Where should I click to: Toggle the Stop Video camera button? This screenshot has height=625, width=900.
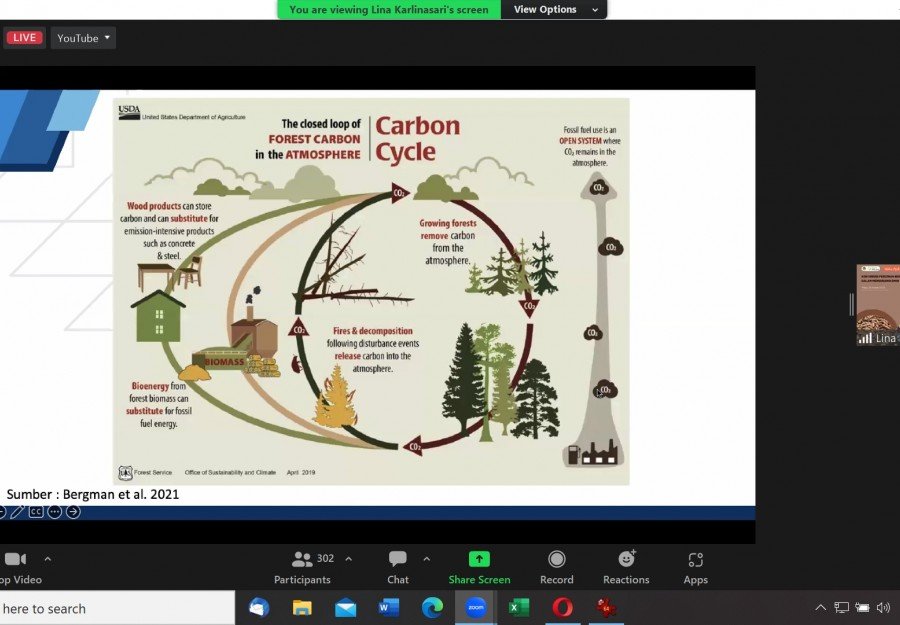click(14, 560)
